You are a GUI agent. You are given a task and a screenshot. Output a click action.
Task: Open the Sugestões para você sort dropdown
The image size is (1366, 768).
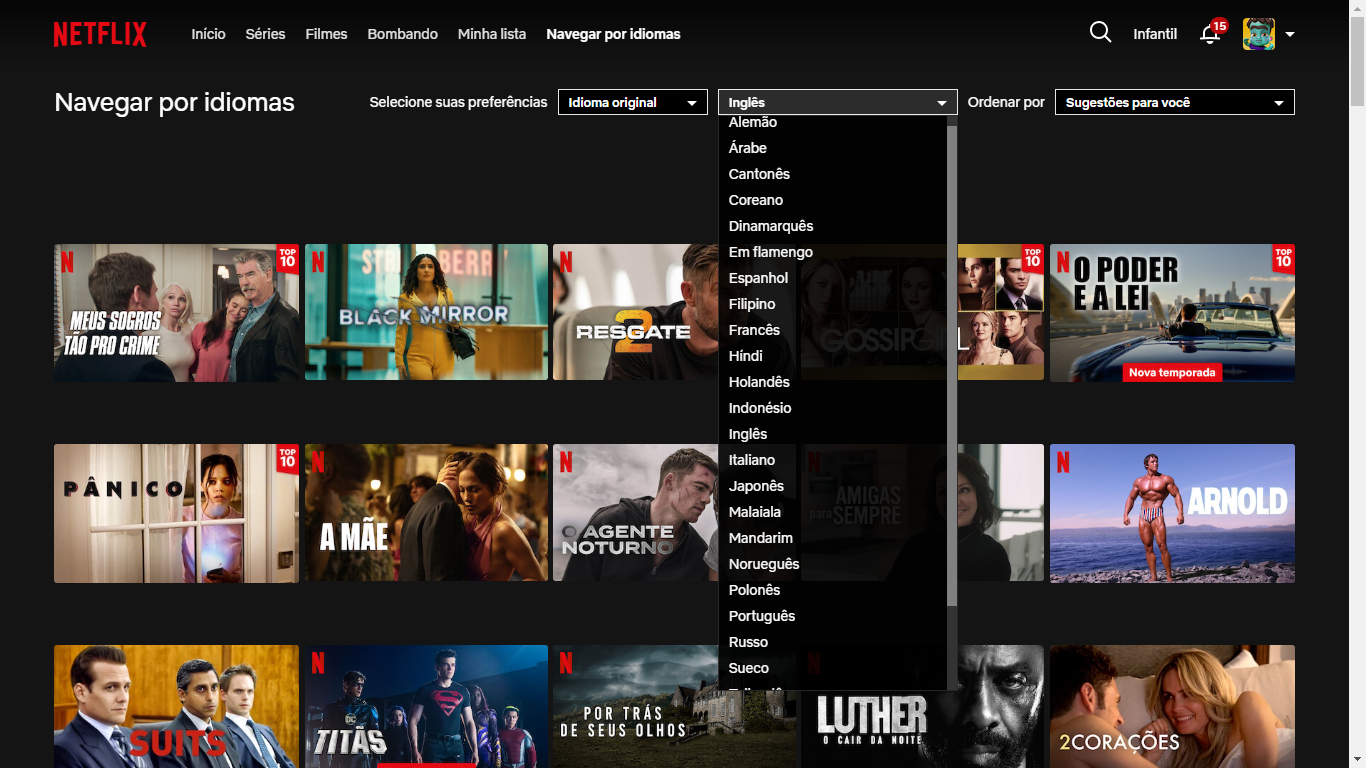tap(1174, 102)
